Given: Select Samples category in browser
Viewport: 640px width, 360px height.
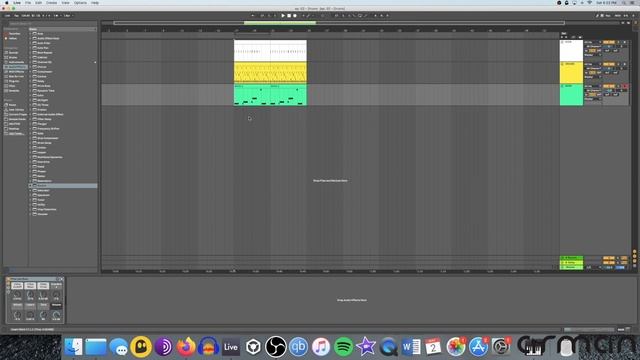Looking at the screenshot, I should pos(15,91).
